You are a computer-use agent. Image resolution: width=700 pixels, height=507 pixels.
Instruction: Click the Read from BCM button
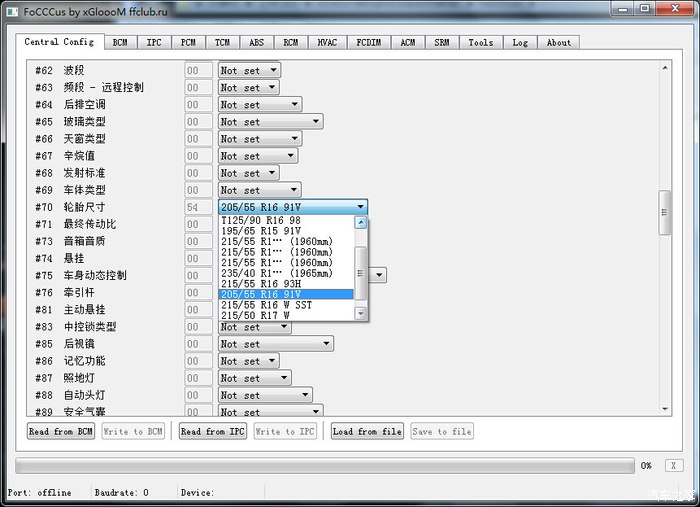coord(61,431)
